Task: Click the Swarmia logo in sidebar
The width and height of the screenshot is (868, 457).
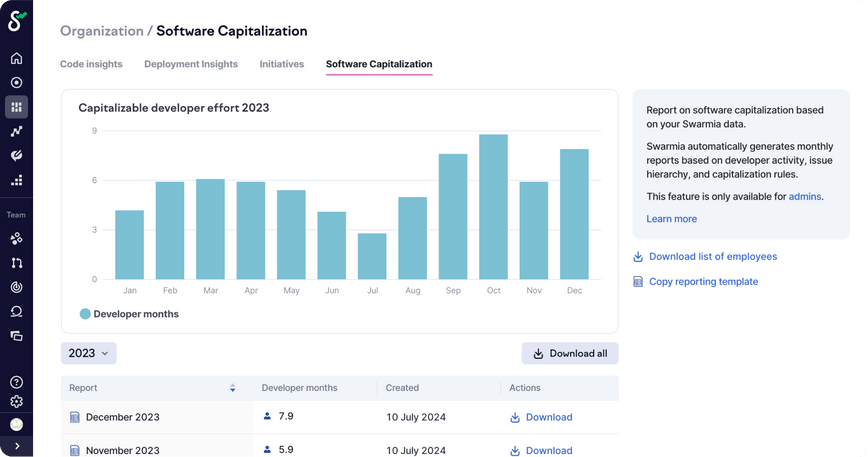Action: pyautogui.click(x=17, y=21)
